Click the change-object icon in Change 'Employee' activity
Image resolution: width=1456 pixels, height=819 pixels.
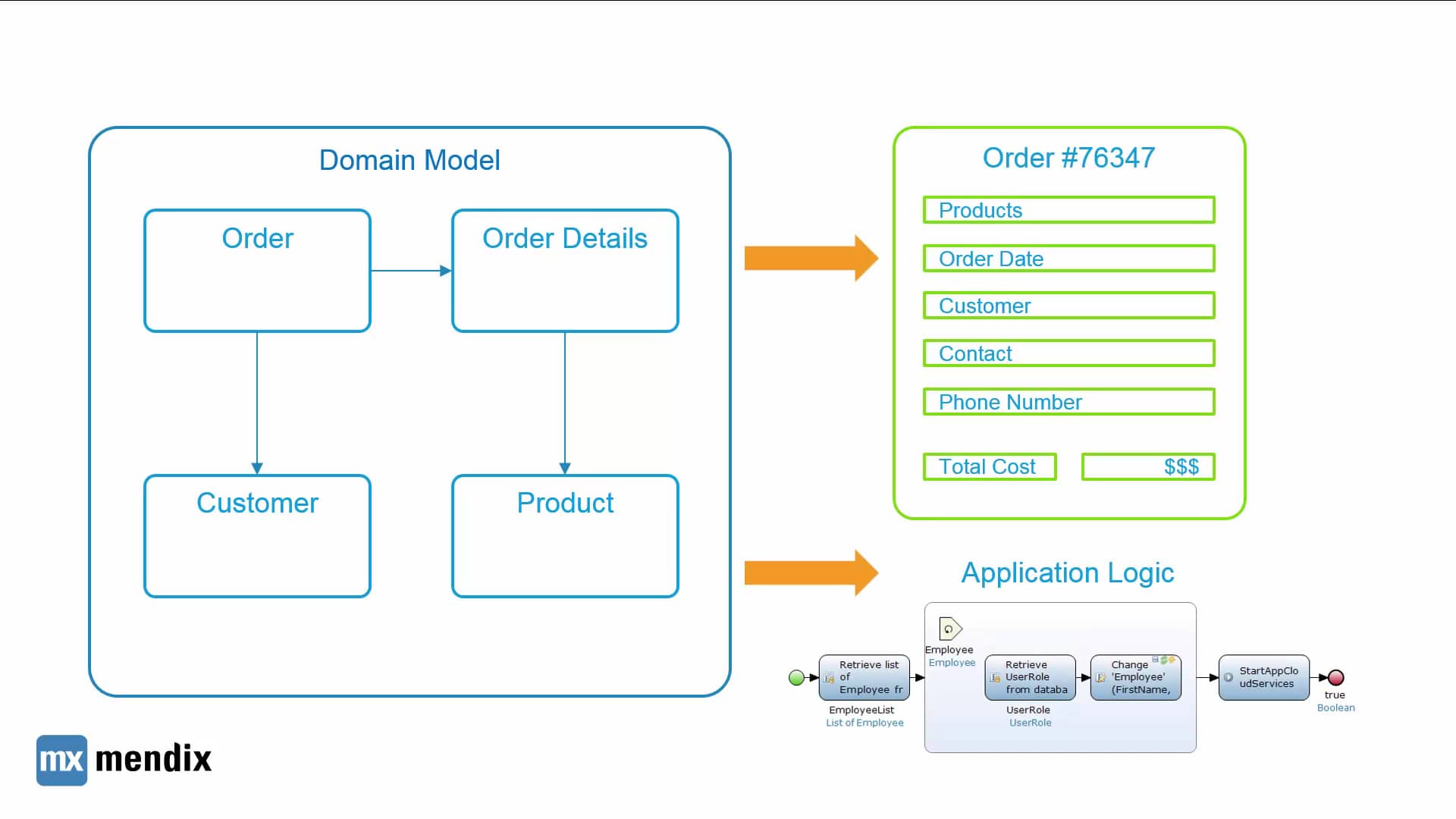tap(1100, 679)
